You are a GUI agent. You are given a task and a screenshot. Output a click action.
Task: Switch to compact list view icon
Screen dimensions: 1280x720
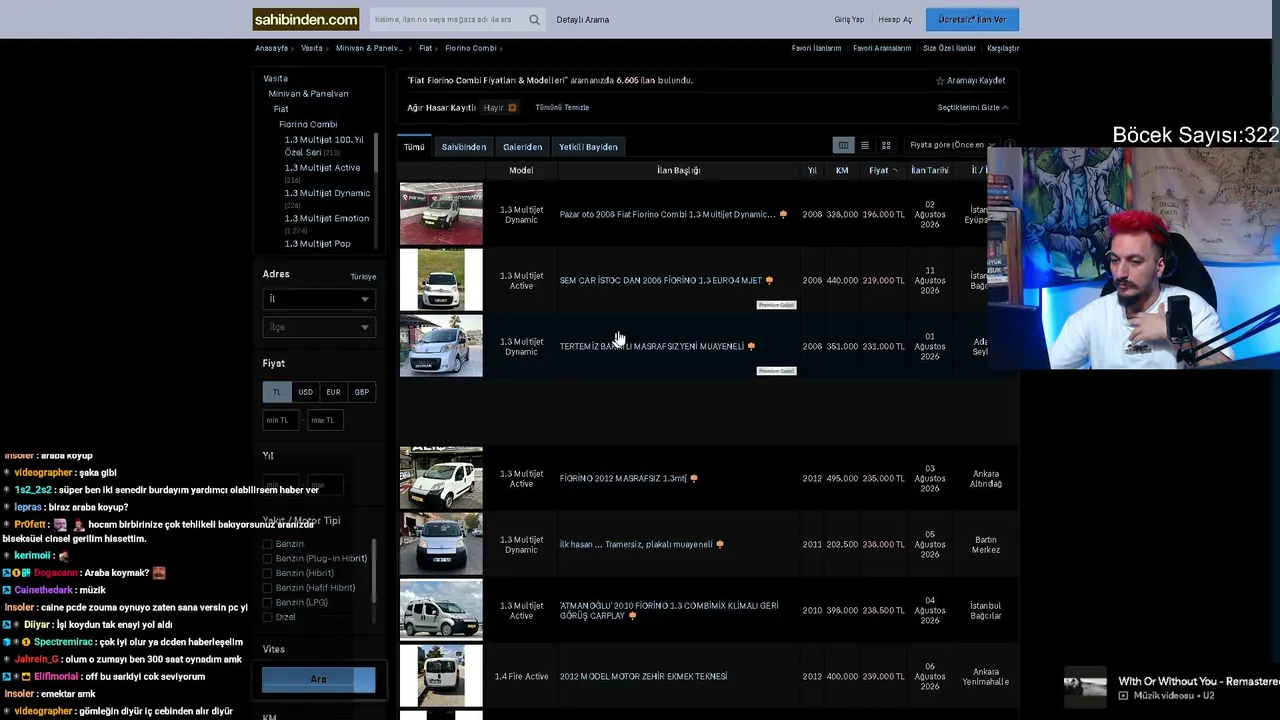click(x=865, y=146)
